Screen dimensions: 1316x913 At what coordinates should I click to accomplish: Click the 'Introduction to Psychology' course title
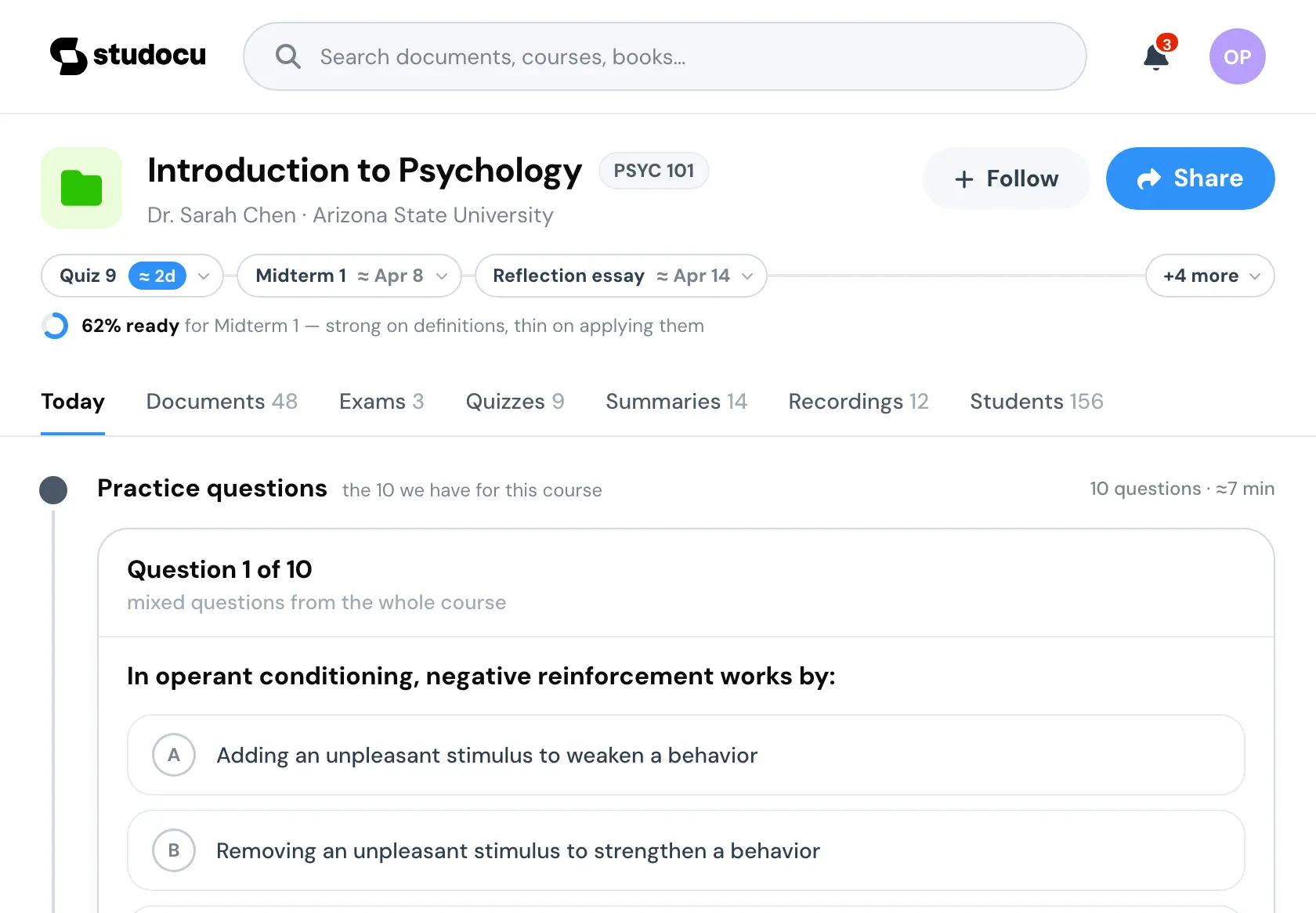pos(365,171)
